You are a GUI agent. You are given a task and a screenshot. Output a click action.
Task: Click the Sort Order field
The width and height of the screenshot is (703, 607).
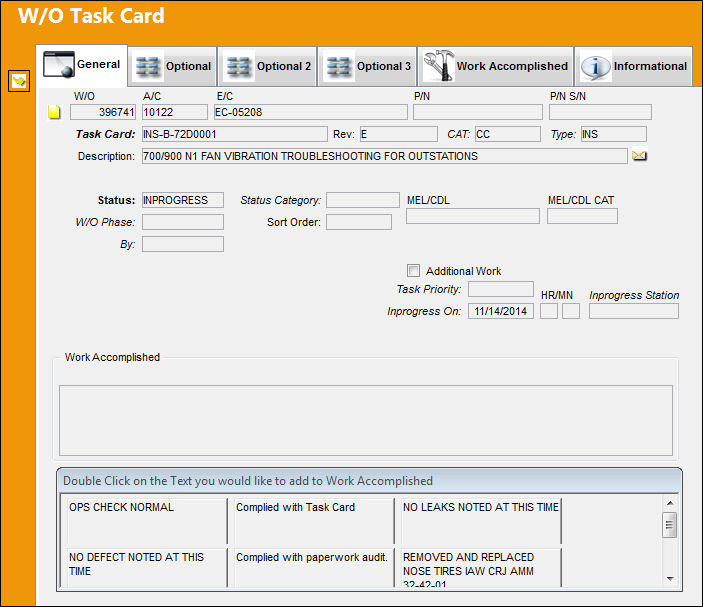pyautogui.click(x=359, y=222)
